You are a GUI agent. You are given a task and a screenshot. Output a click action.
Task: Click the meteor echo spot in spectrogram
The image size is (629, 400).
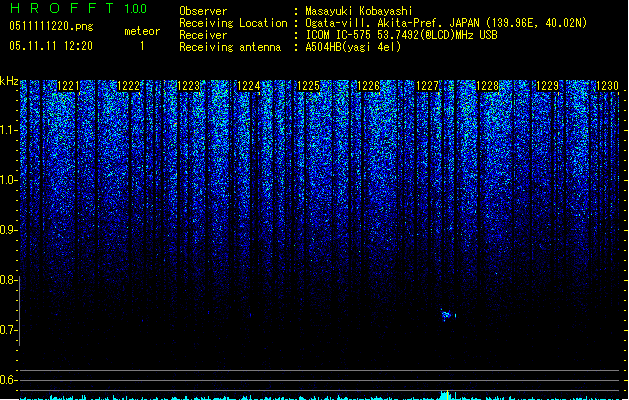447,315
